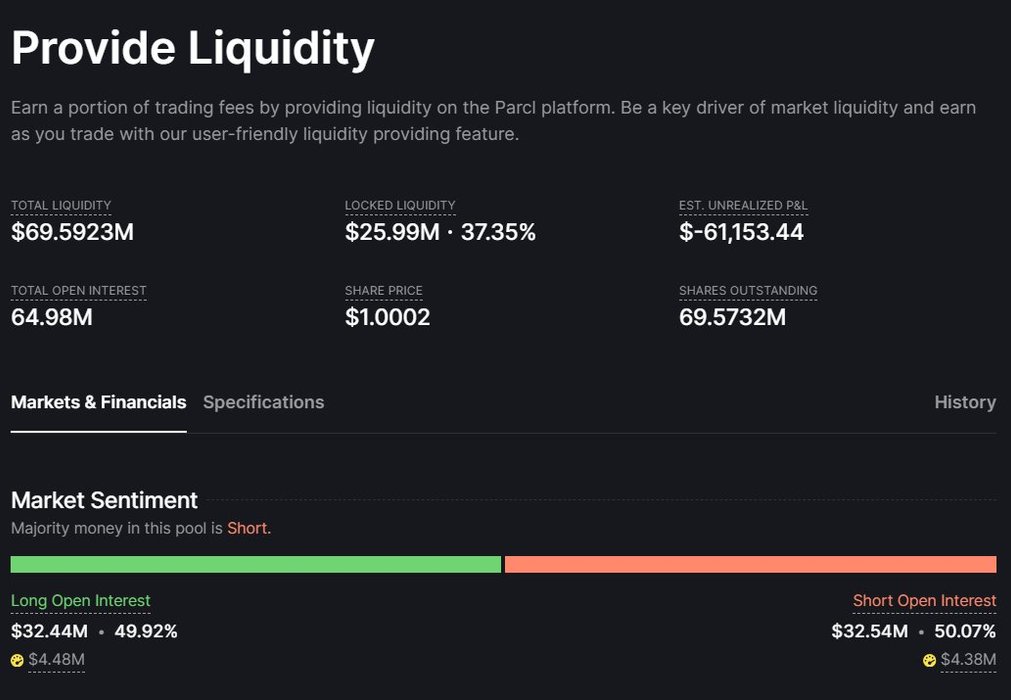Click the Shares Outstanding label

(748, 291)
